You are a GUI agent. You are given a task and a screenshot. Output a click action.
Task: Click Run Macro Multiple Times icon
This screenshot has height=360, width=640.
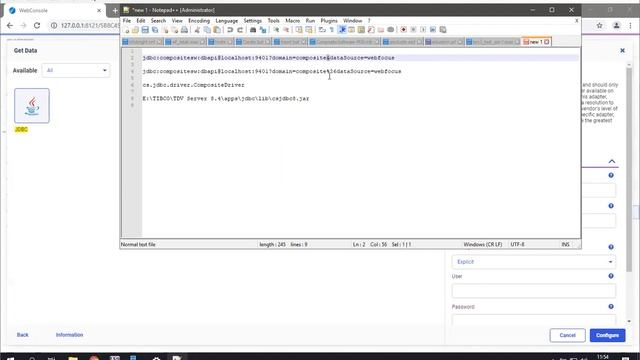[433, 30]
